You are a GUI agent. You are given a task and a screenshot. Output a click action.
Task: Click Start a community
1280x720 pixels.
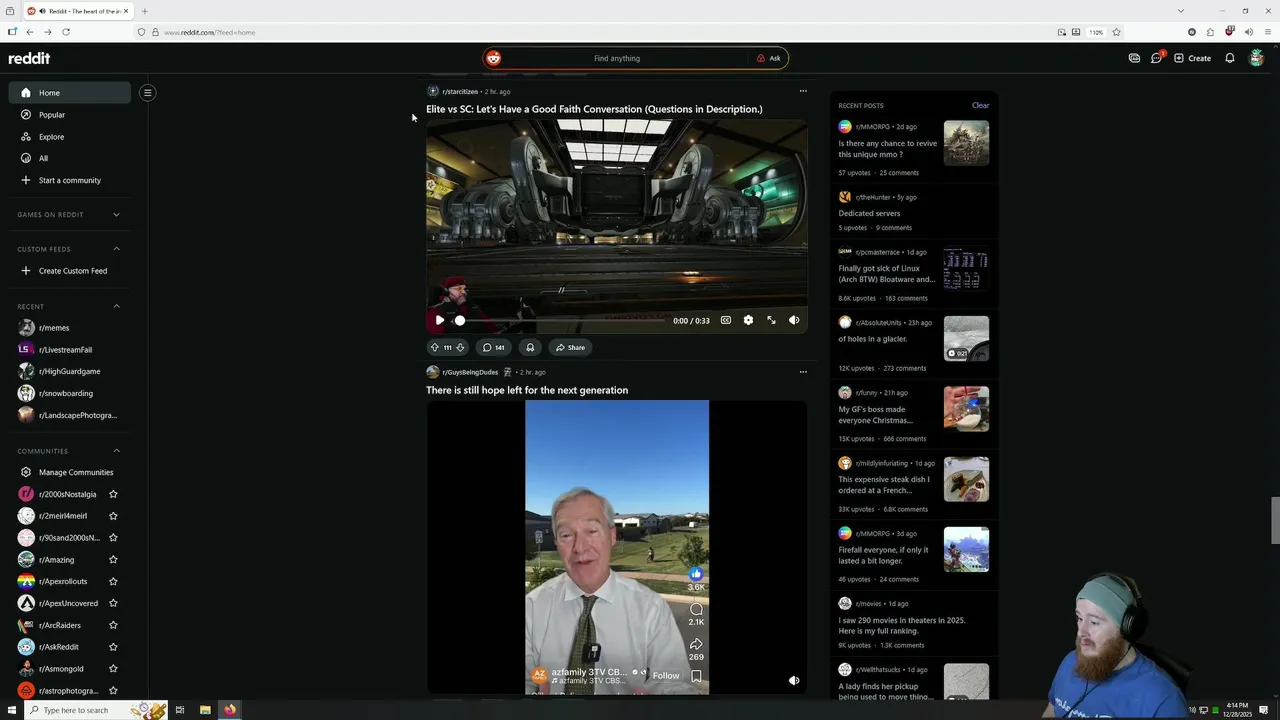[x=70, y=180]
